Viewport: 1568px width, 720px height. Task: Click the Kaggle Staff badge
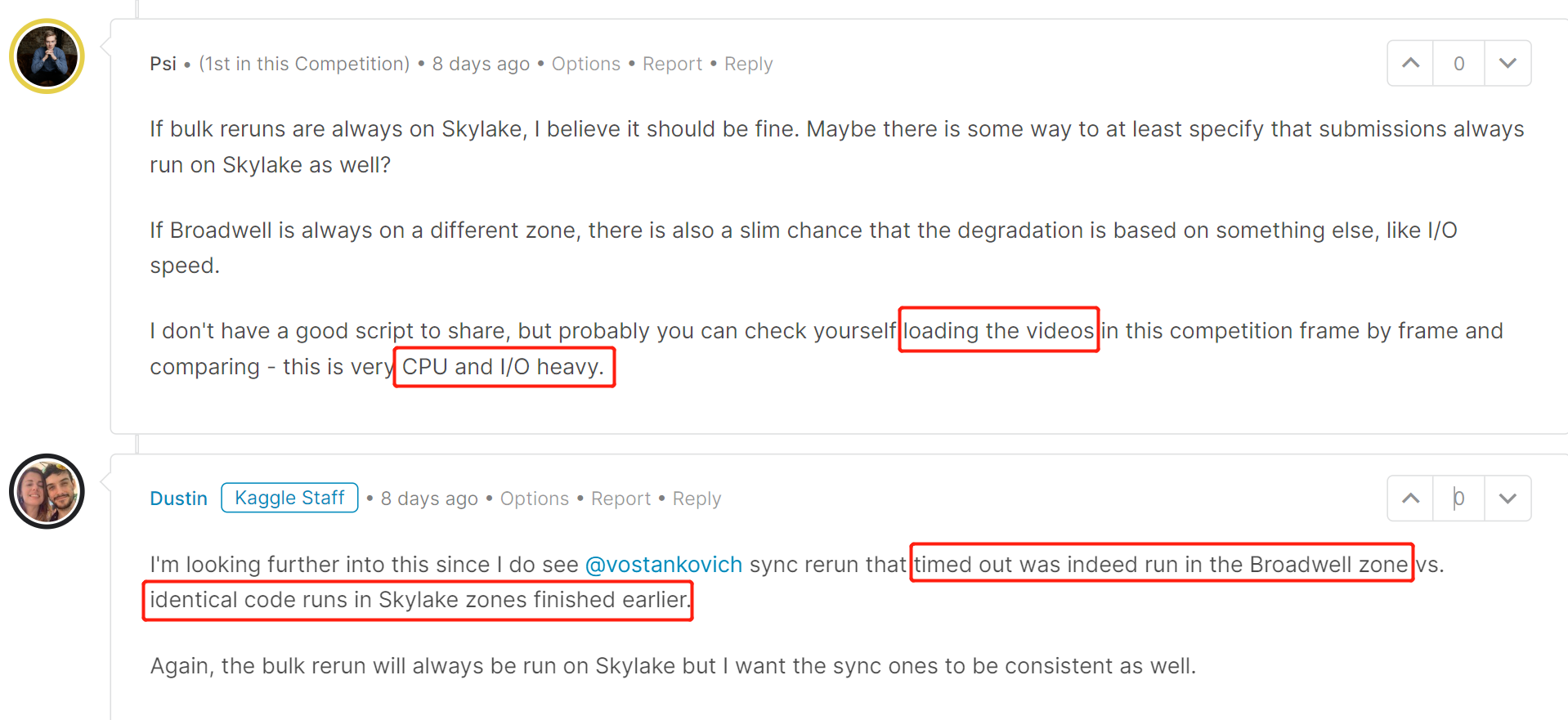(x=289, y=498)
